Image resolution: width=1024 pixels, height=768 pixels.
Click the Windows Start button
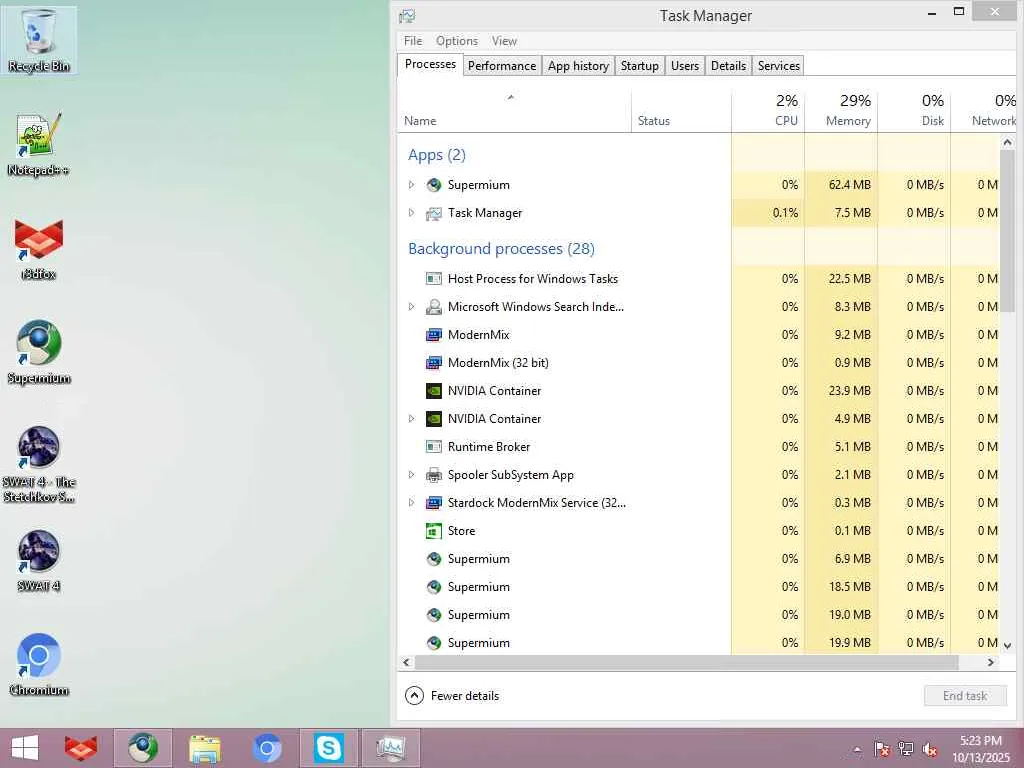[x=25, y=748]
